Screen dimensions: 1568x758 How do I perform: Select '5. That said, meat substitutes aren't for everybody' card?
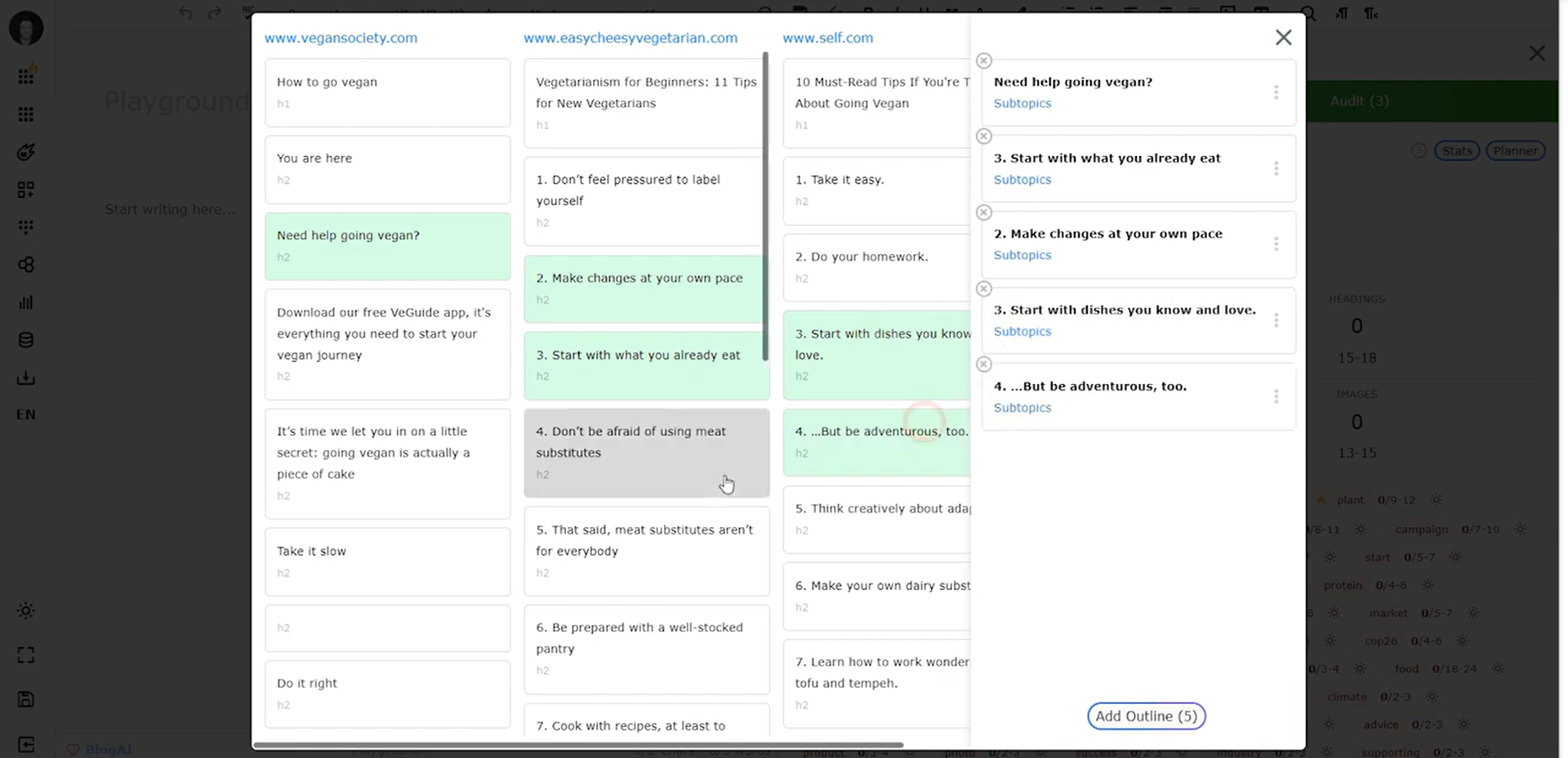pos(646,551)
